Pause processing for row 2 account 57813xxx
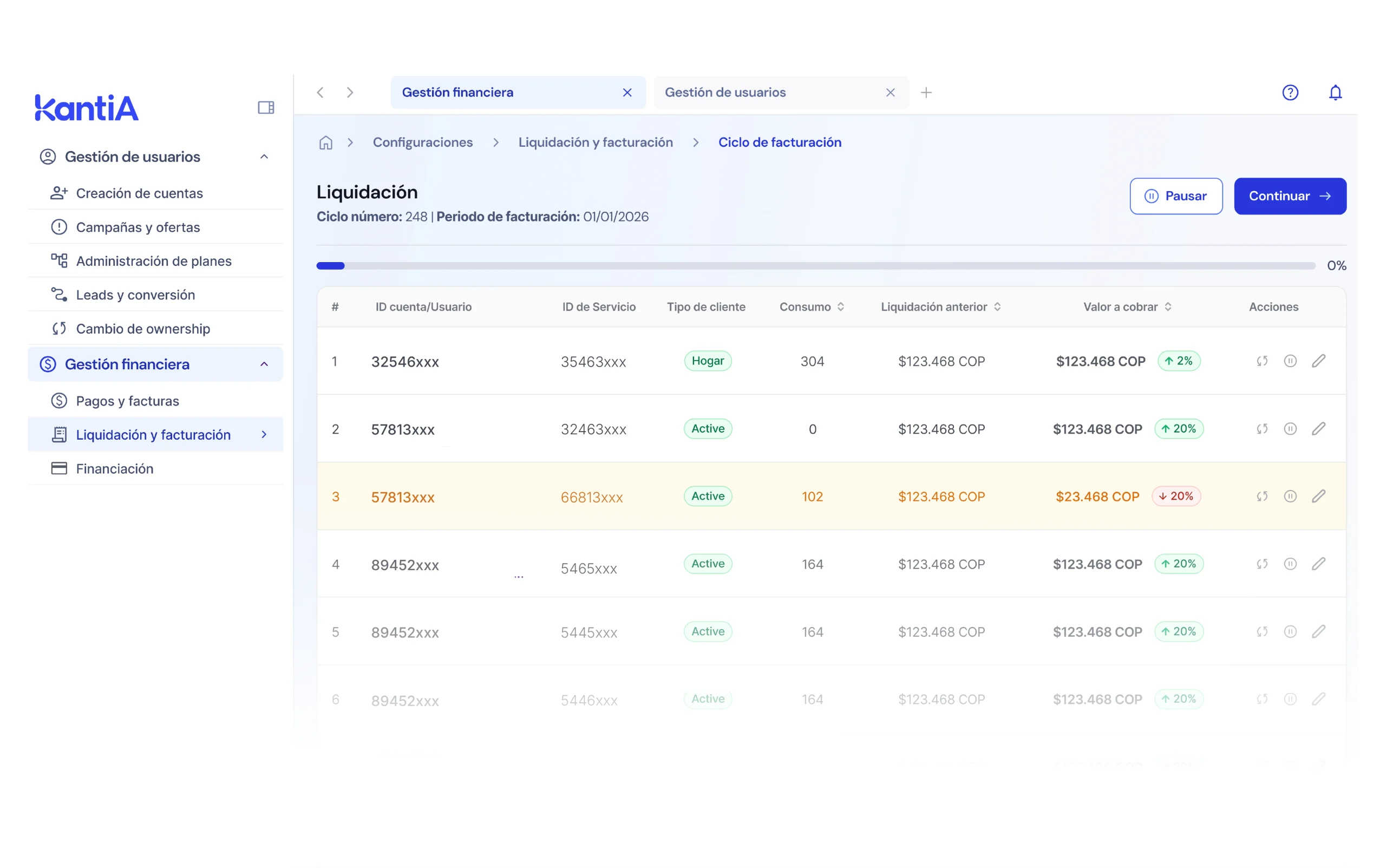 click(1291, 428)
